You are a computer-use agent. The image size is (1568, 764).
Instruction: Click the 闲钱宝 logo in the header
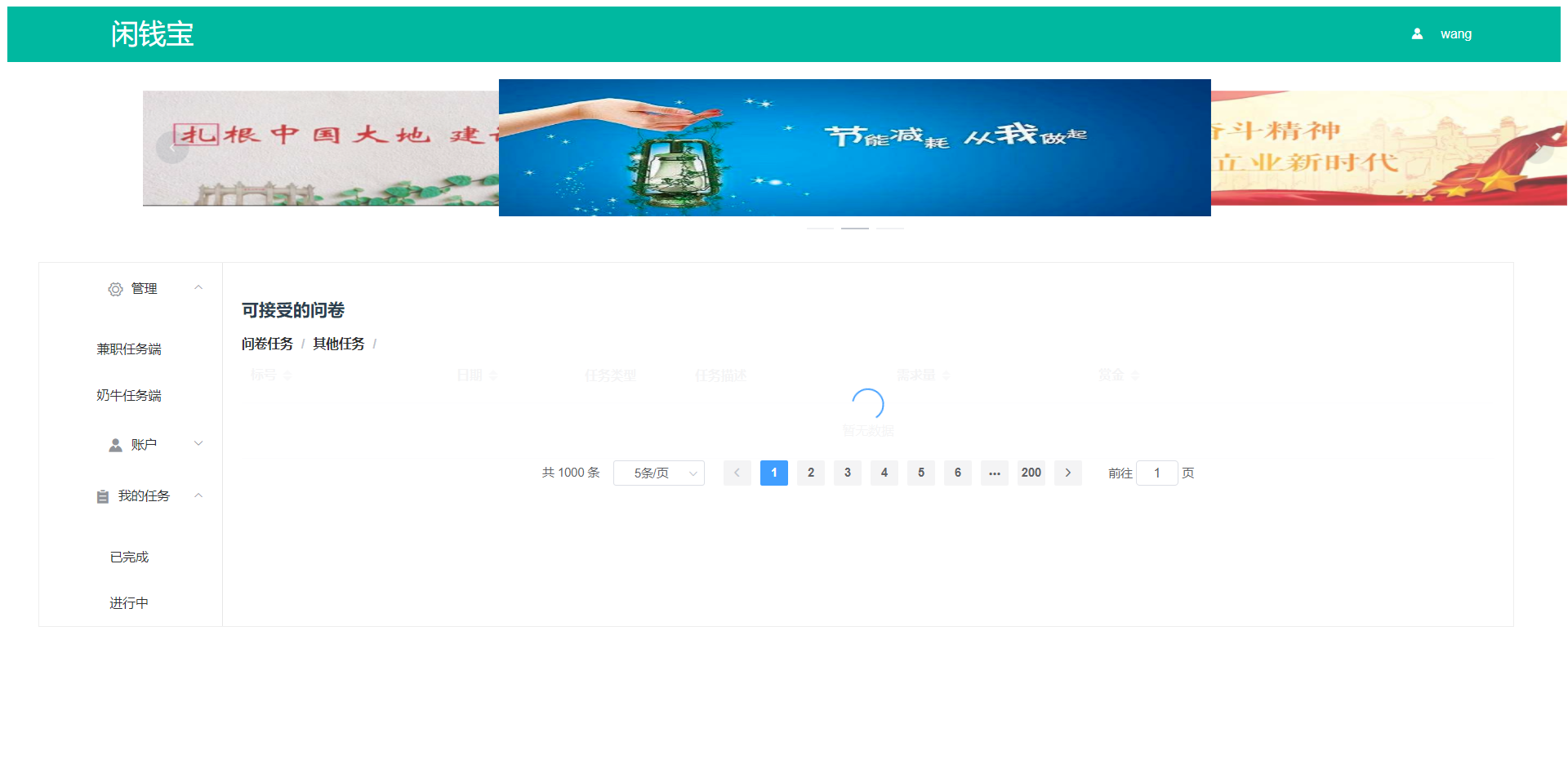152,33
